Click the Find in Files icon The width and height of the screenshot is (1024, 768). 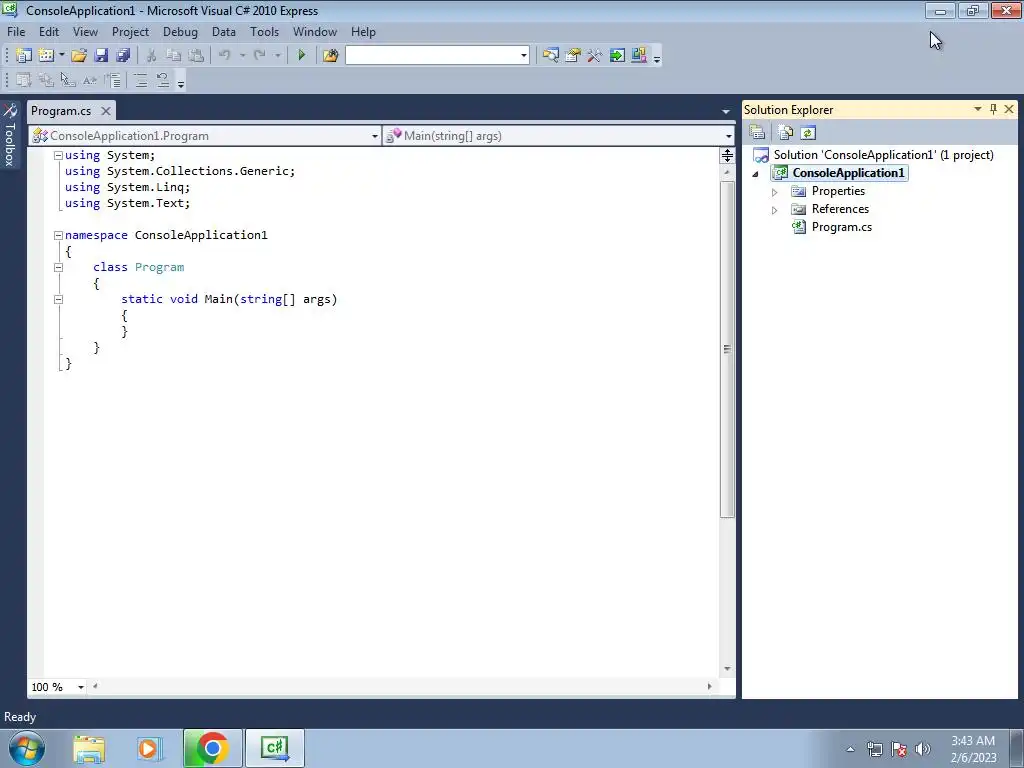[x=330, y=56]
